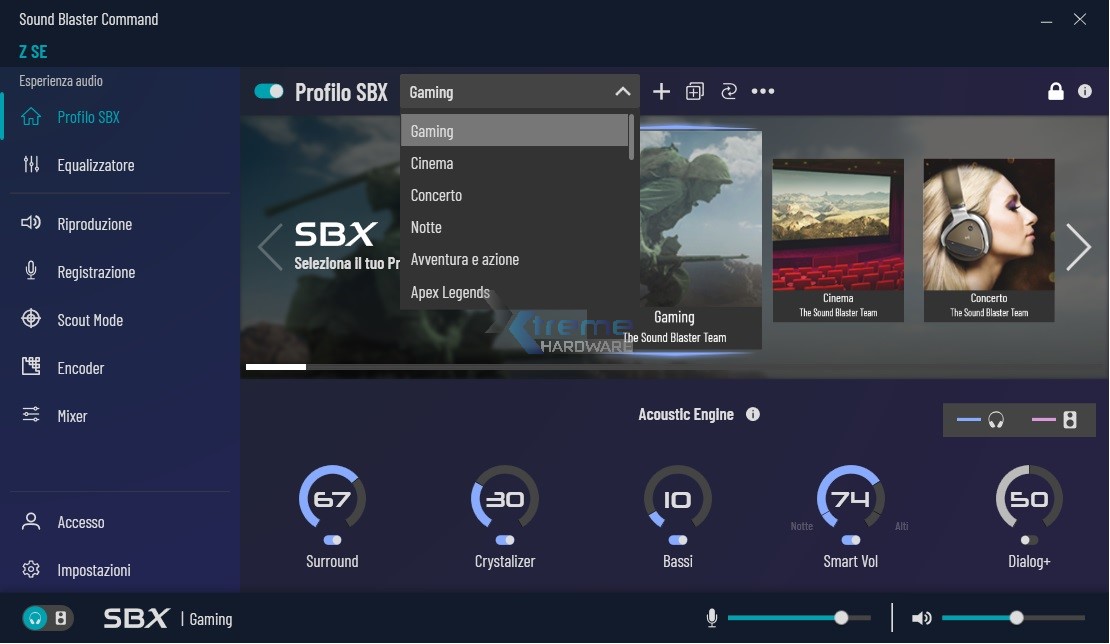The width and height of the screenshot is (1110, 644).
Task: Click Accesso to sign in
Action: pyautogui.click(x=81, y=522)
